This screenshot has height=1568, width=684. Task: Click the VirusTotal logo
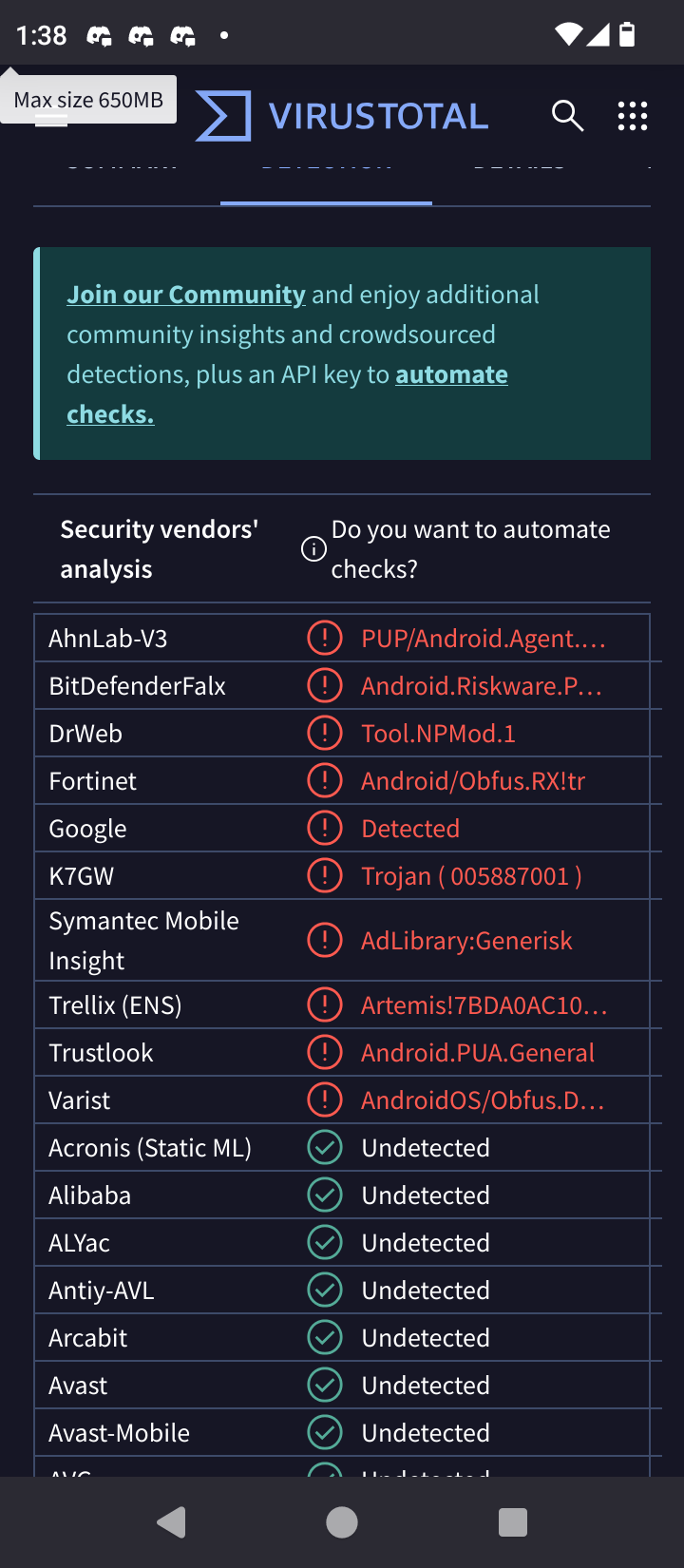click(x=342, y=116)
